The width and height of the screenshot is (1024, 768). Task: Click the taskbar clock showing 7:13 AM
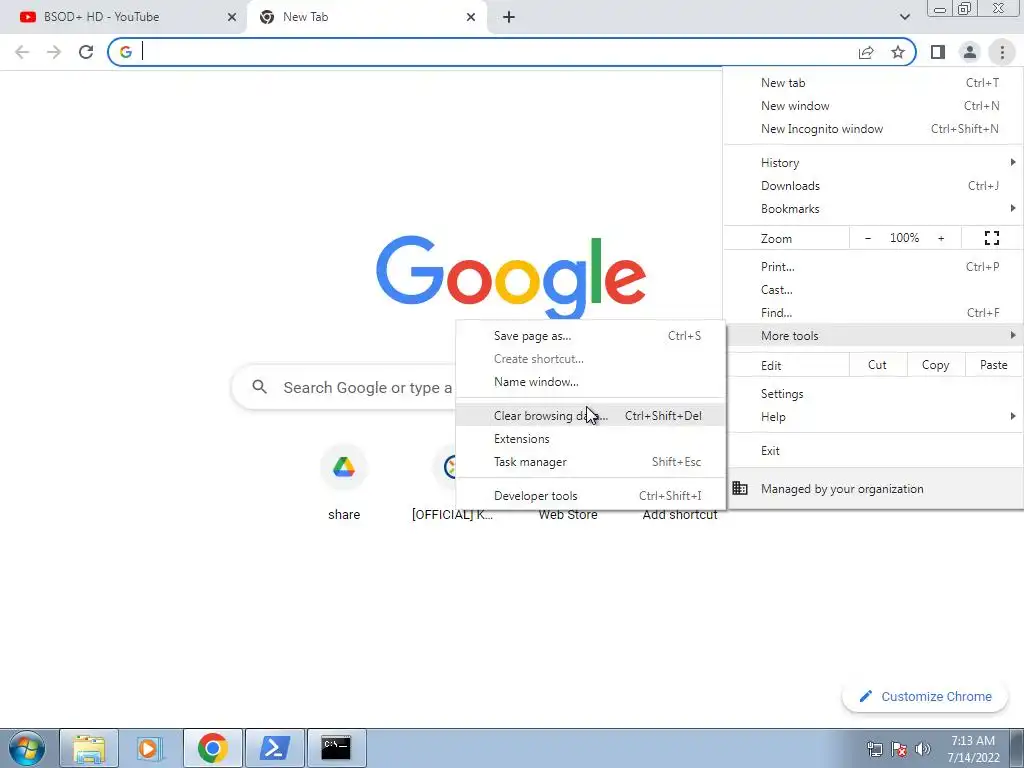tap(973, 749)
